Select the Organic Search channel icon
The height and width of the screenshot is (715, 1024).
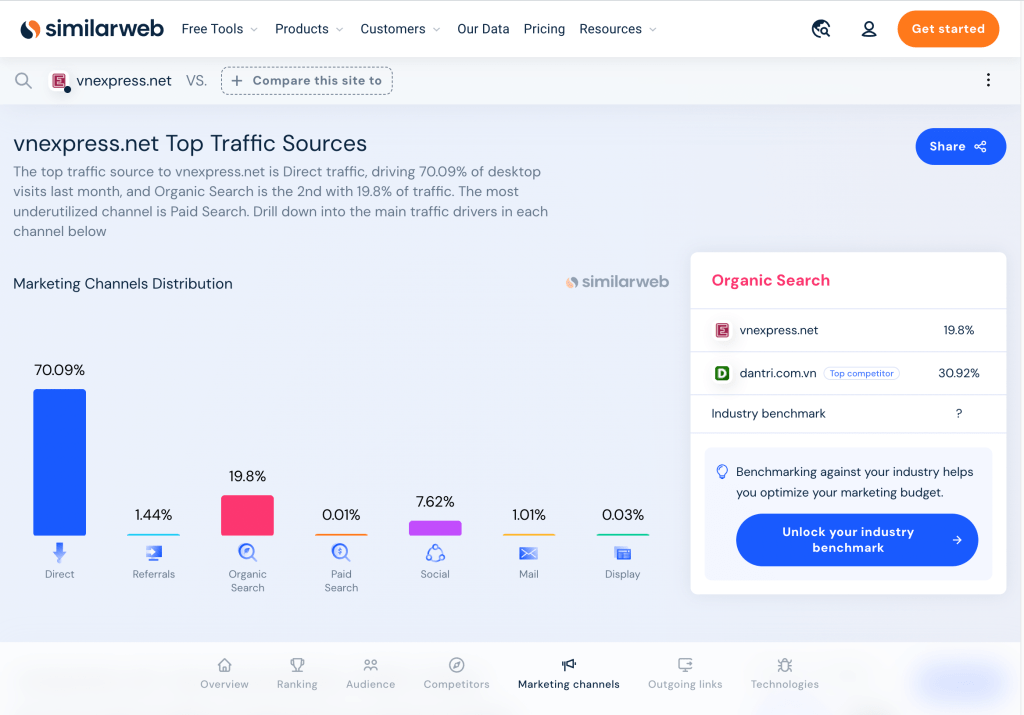pos(247,552)
